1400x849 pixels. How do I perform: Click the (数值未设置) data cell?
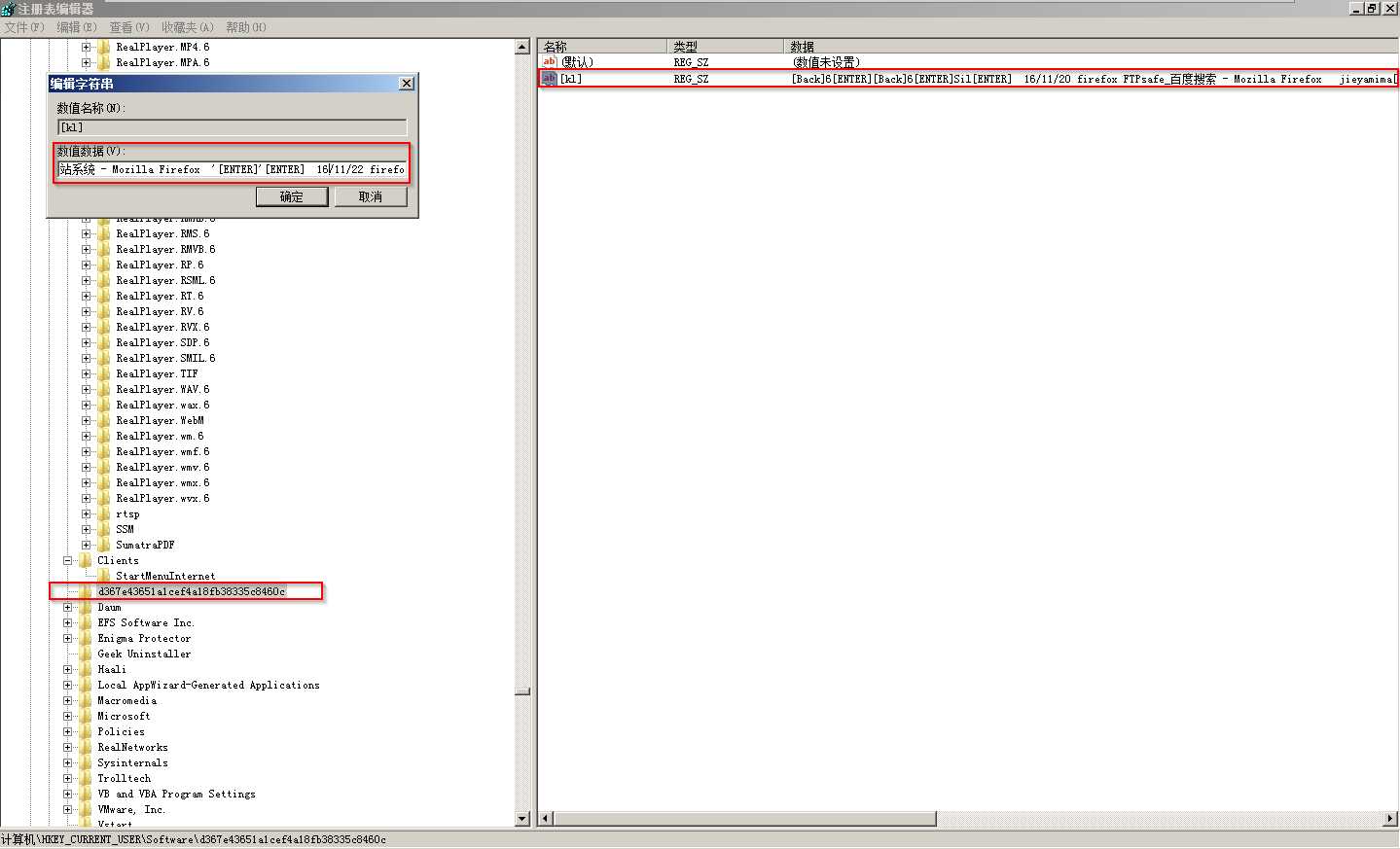point(826,62)
